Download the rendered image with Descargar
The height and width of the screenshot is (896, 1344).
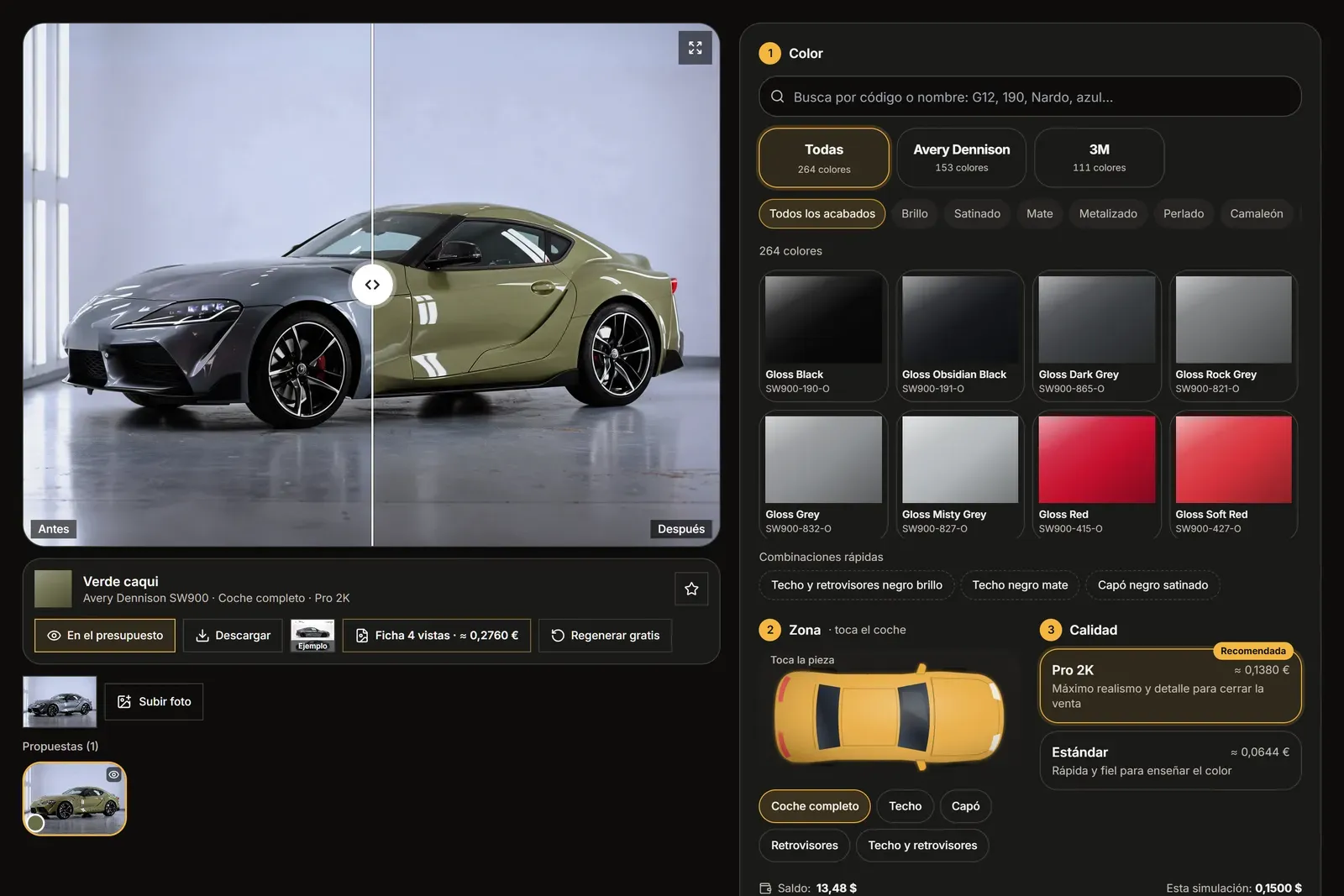(233, 636)
